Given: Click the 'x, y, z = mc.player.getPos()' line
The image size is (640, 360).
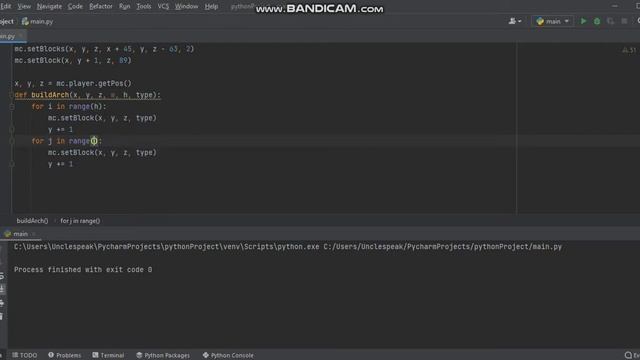Looking at the screenshot, I should click(x=73, y=83).
